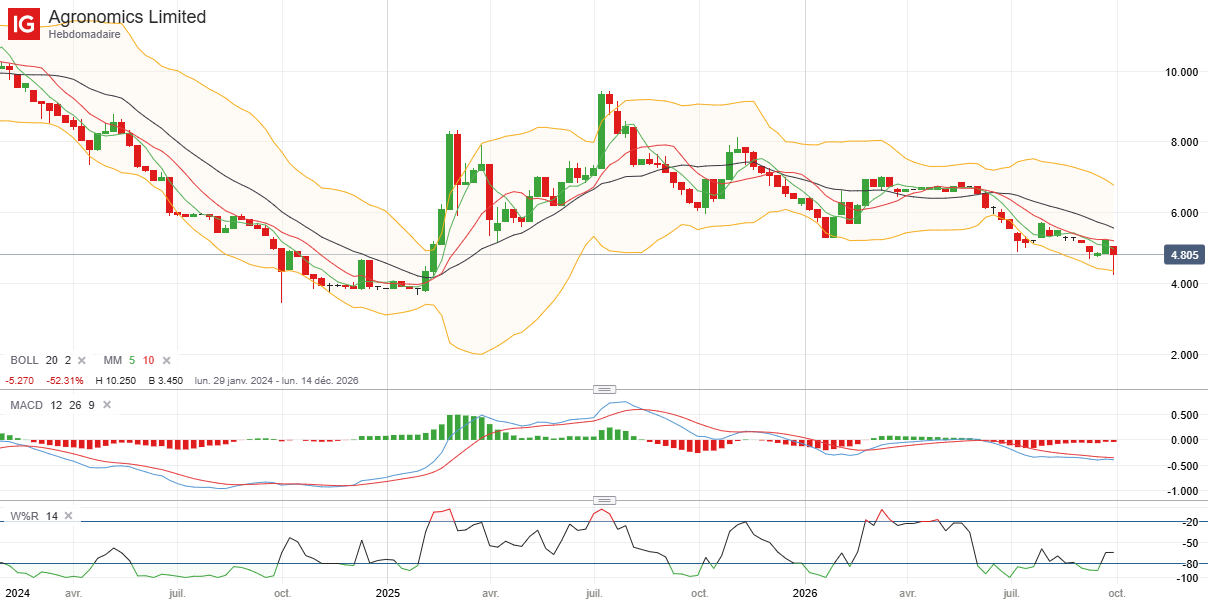Click the Agronomics Limited chart title
This screenshot has width=1208, height=602.
pos(127,17)
